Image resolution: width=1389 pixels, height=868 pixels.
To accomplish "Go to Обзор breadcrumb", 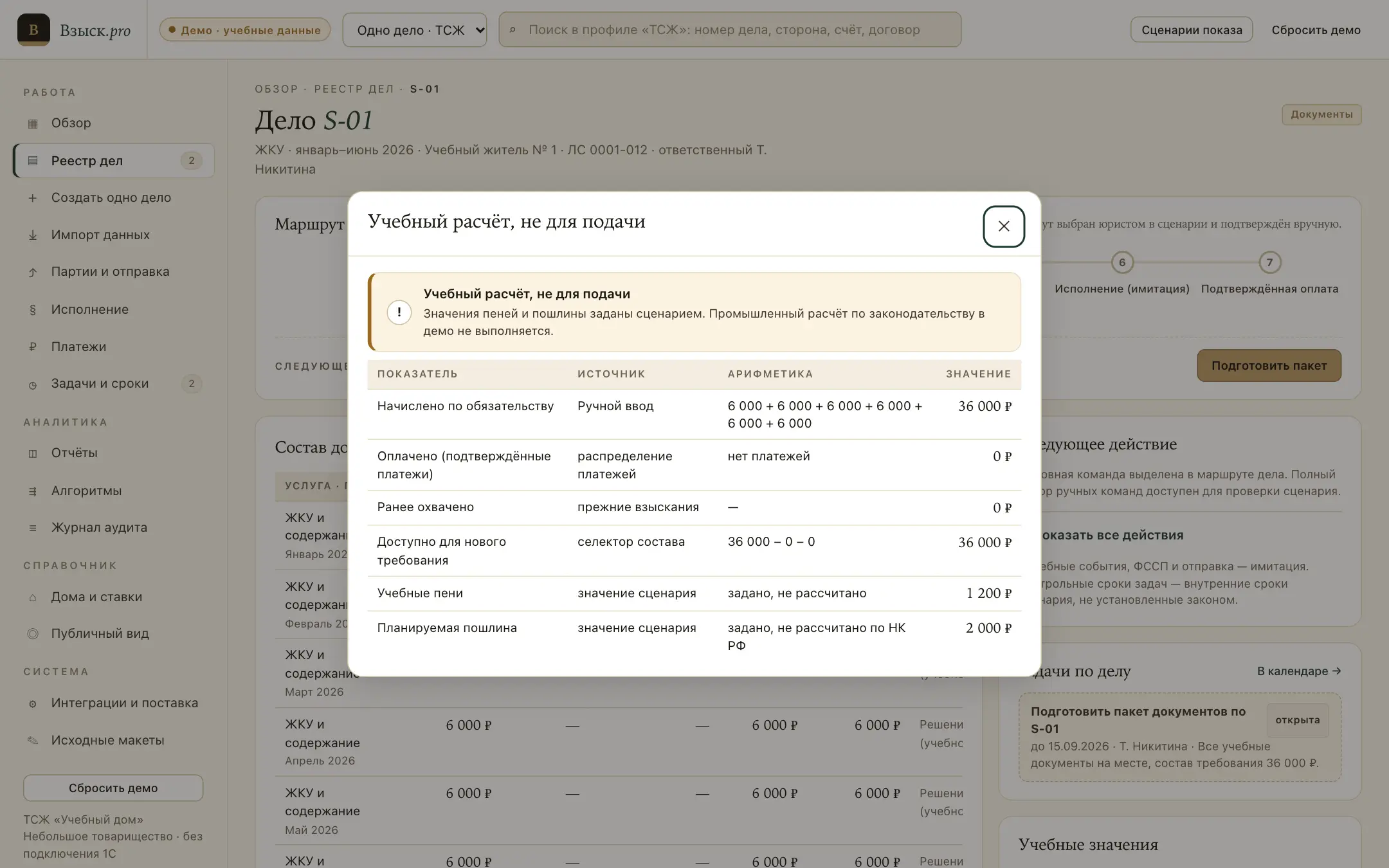I will tap(277, 89).
